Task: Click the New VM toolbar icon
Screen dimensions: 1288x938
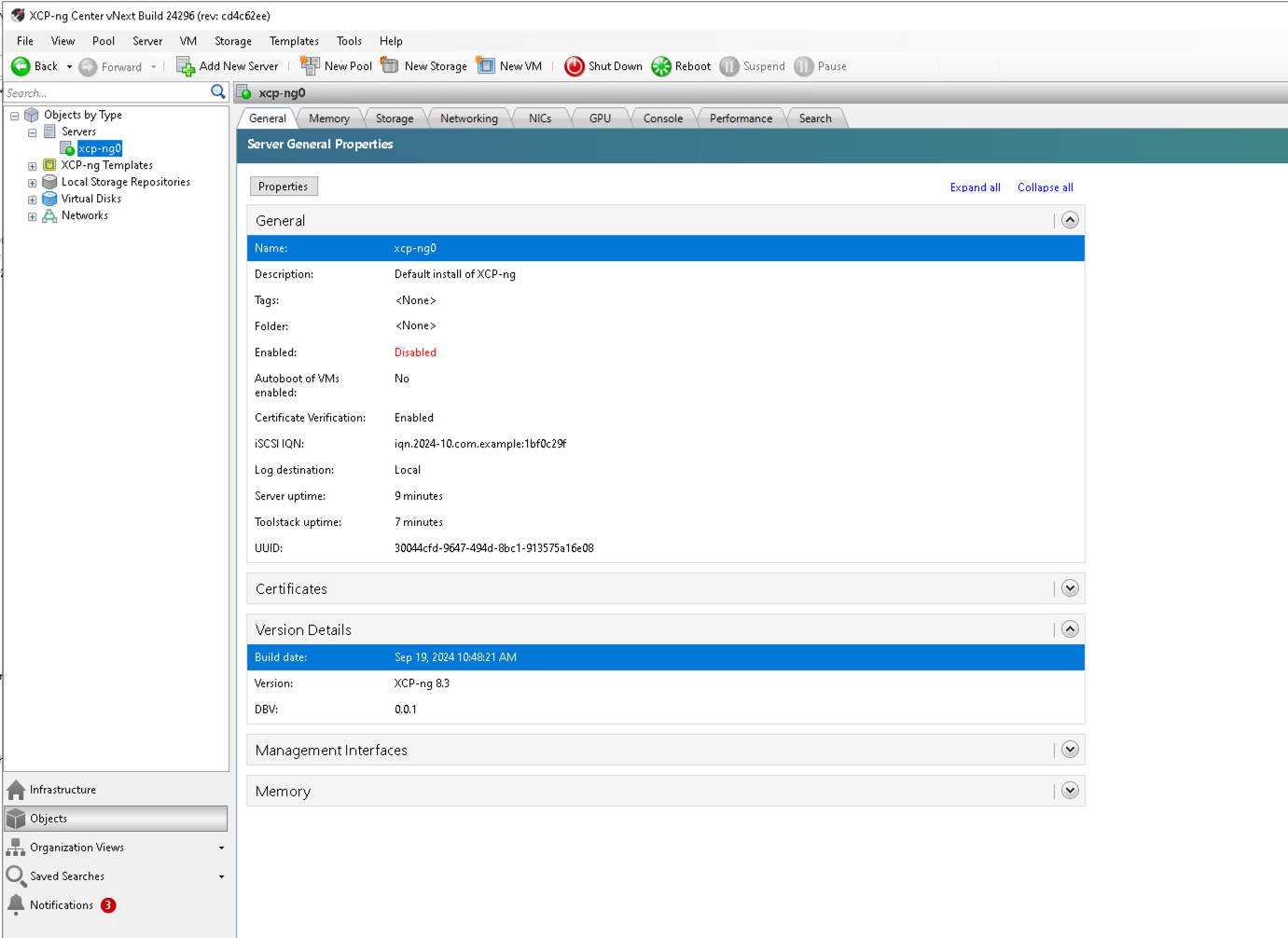Action: pos(485,65)
